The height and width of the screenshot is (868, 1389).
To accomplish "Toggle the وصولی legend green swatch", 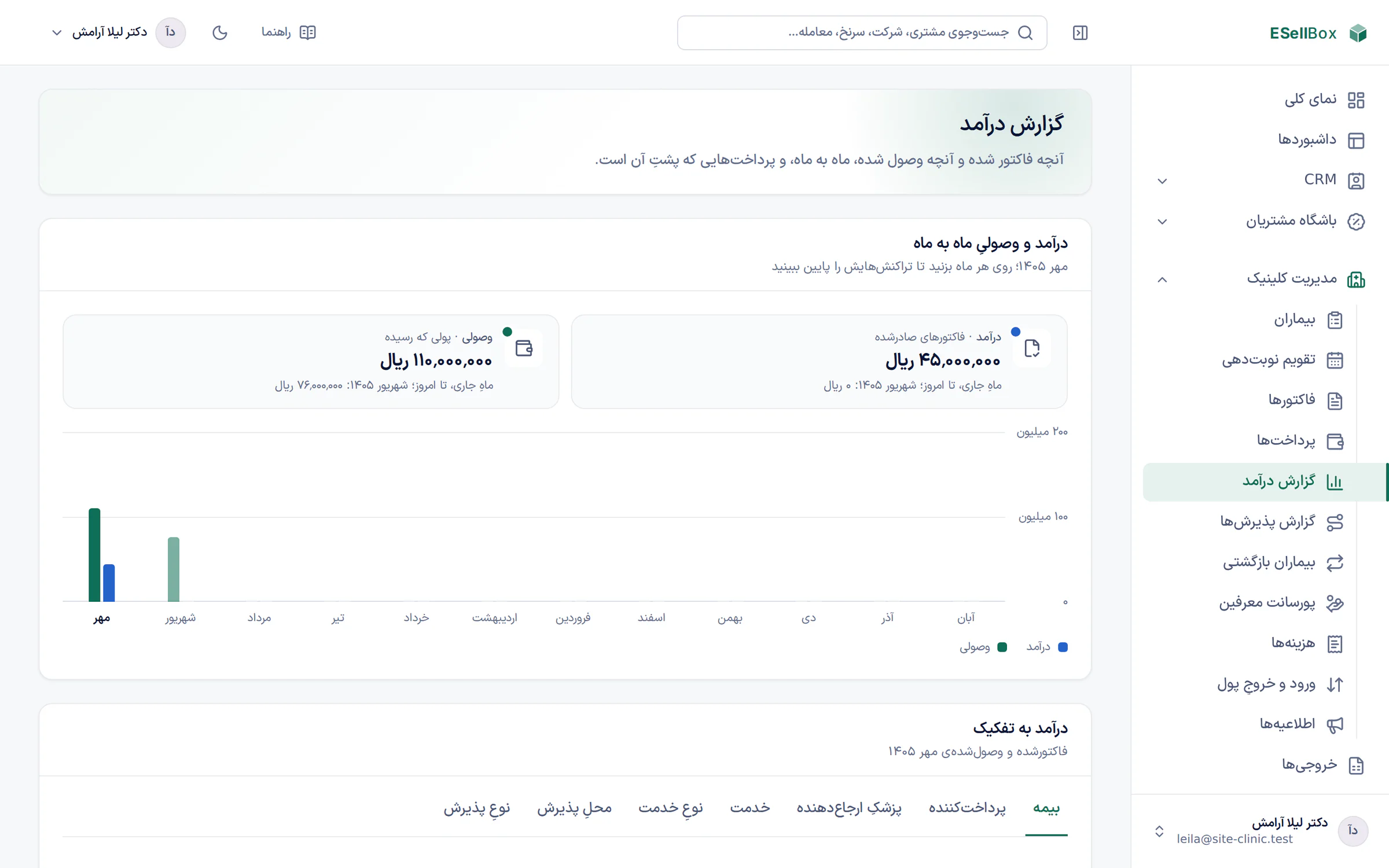I will (x=1002, y=648).
